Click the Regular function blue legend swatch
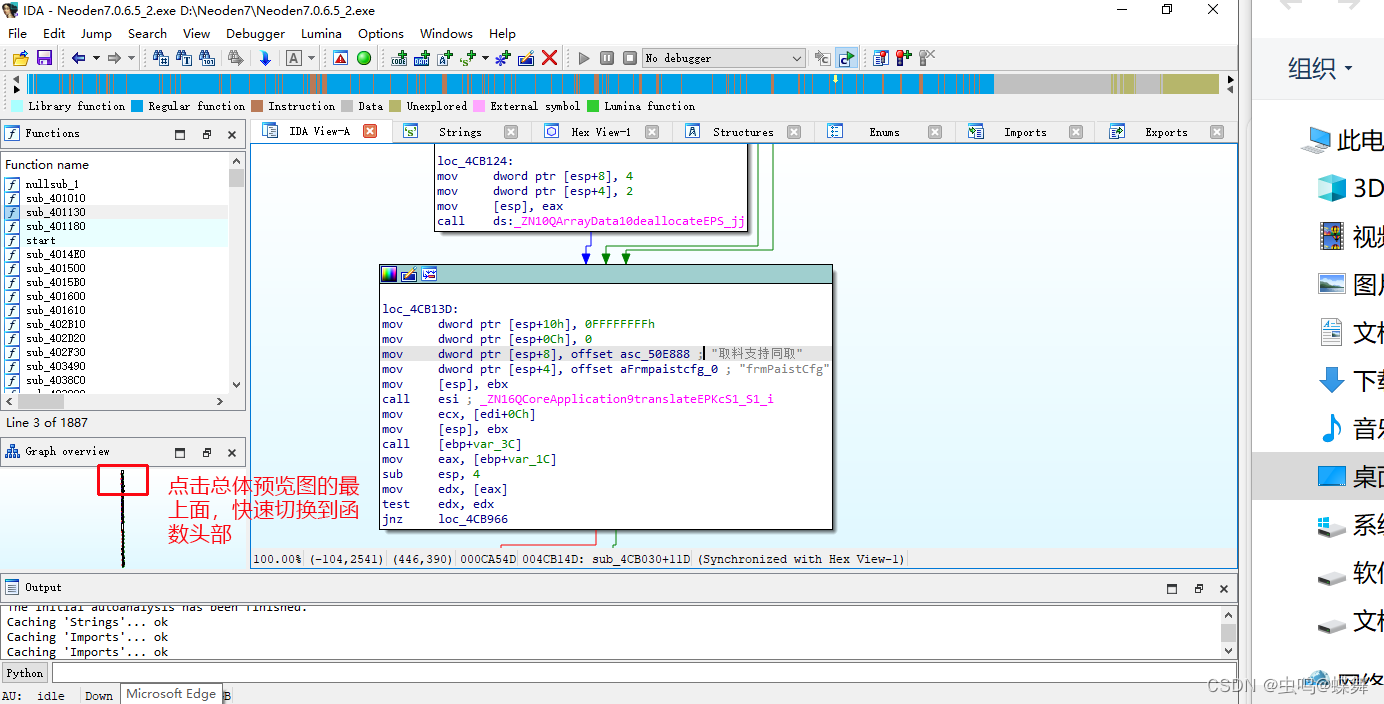 [x=138, y=106]
